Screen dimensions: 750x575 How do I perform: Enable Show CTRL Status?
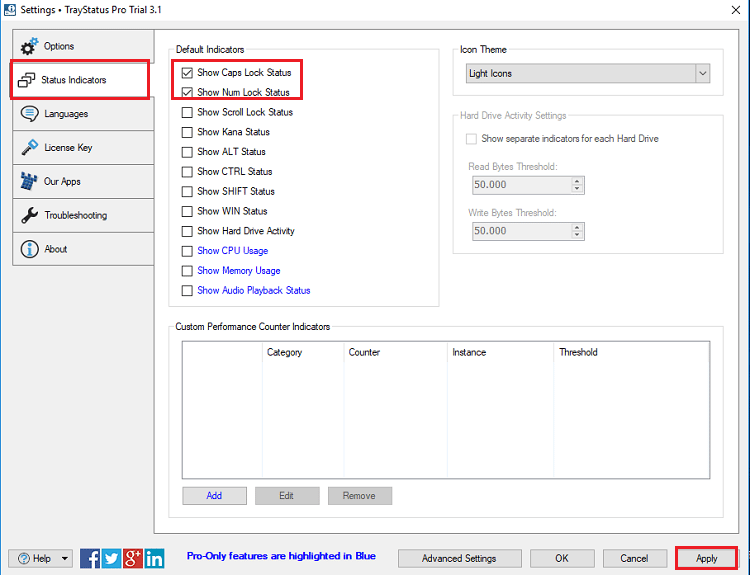pos(187,172)
